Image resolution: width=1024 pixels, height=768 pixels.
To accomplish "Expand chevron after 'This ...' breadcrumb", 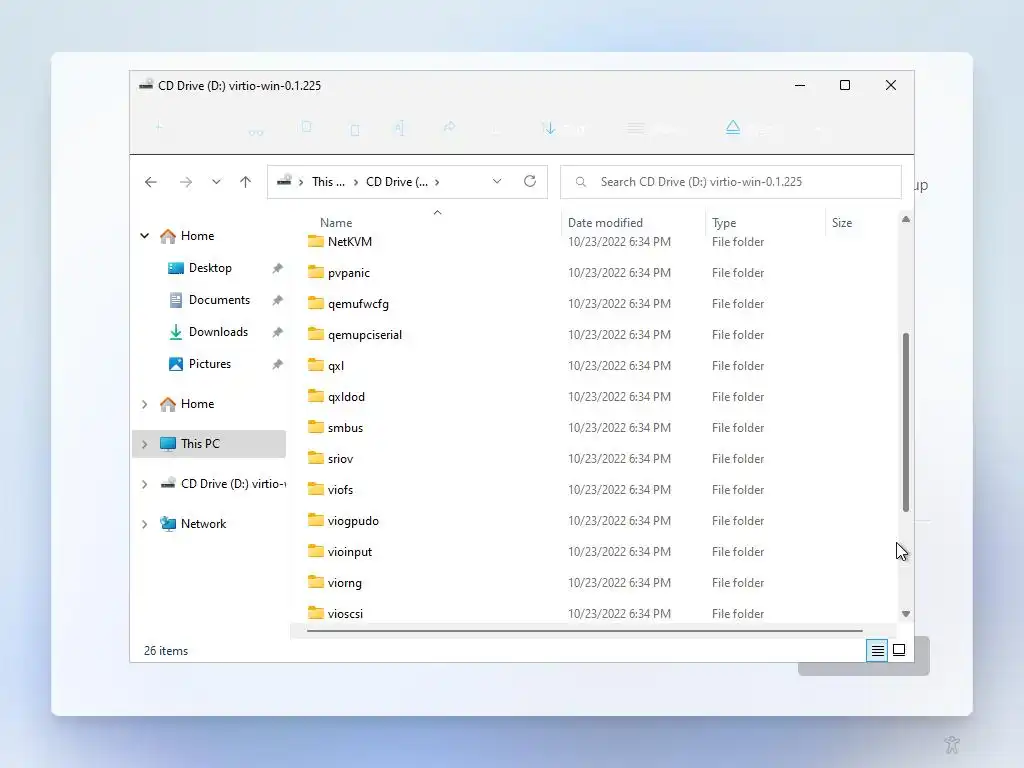I will tap(356, 182).
